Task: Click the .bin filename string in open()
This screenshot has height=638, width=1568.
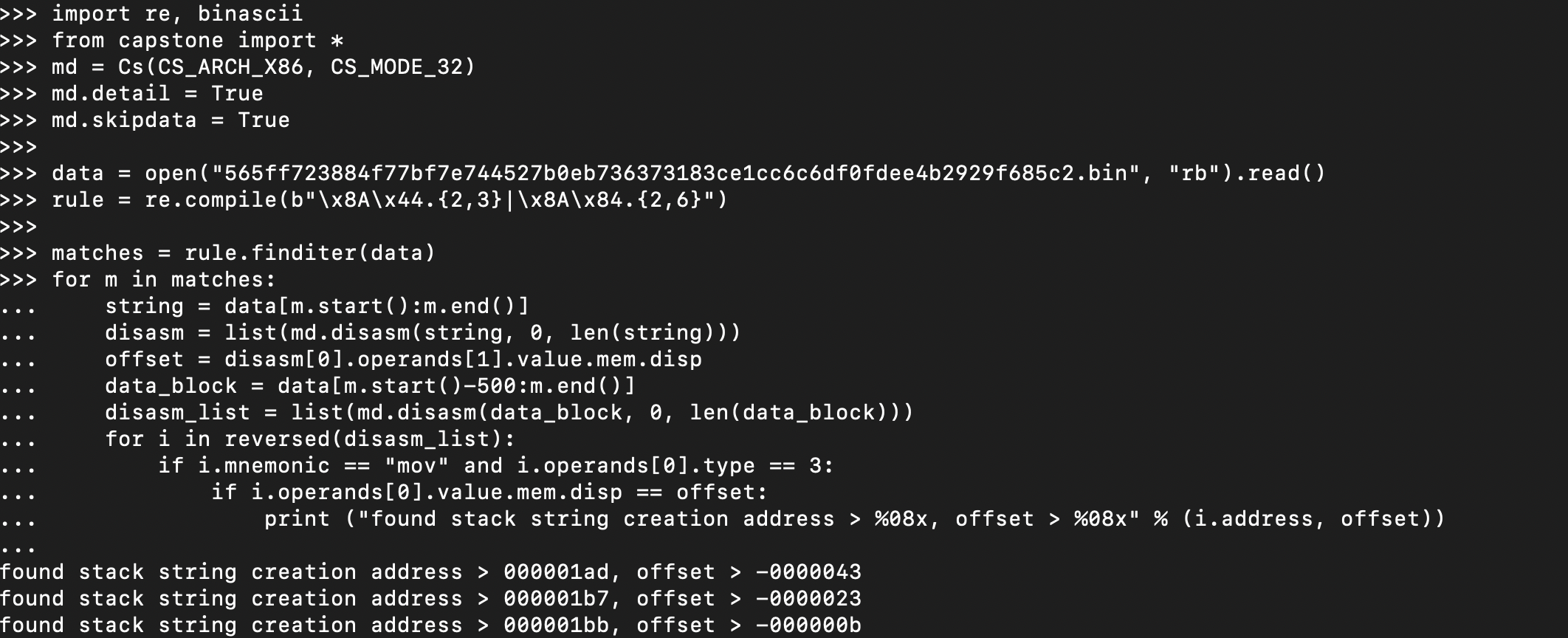Action: click(674, 174)
